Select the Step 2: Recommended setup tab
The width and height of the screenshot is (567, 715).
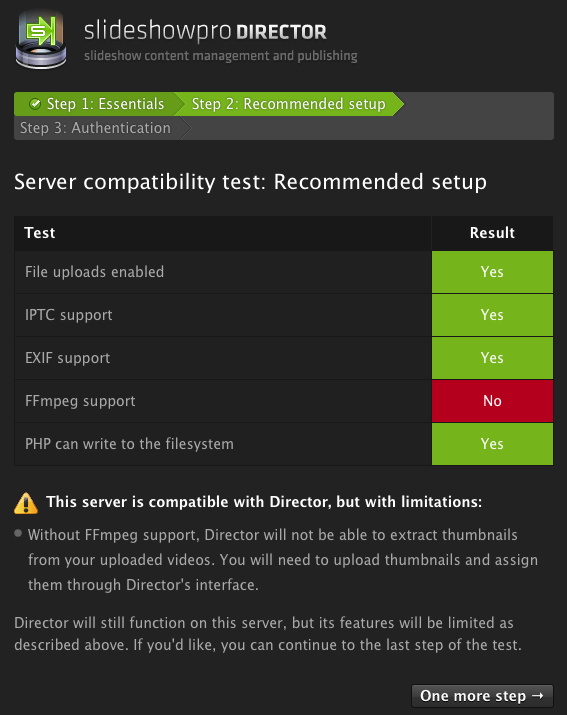[x=289, y=104]
